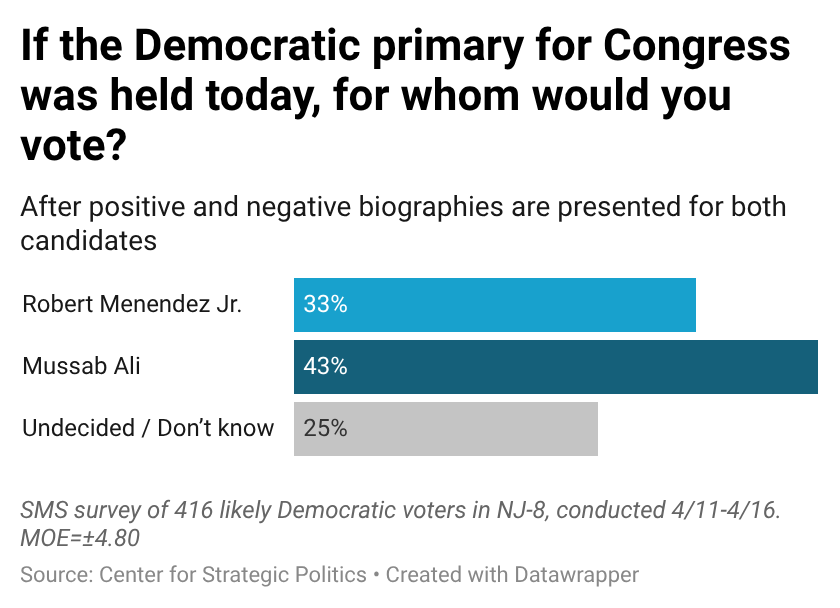The width and height of the screenshot is (840, 608).
Task: Click the word "candidates" in the subtitle
Action: tap(88, 241)
